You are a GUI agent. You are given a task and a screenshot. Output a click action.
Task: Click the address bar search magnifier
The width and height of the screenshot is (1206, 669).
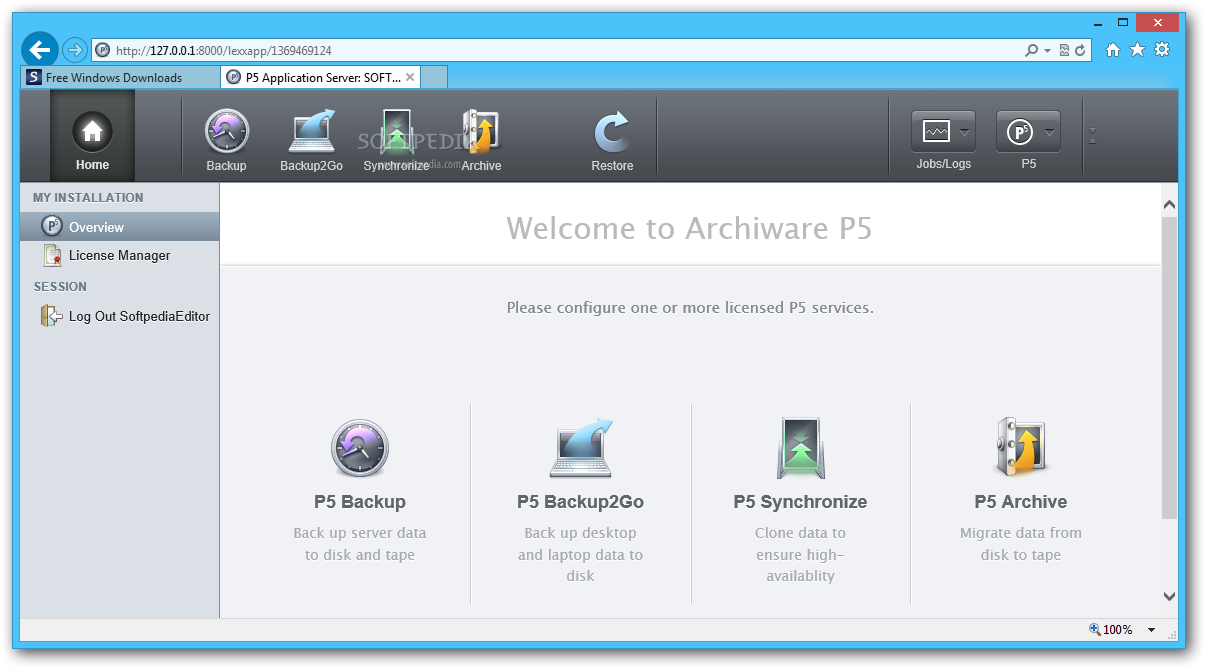pos(1031,50)
